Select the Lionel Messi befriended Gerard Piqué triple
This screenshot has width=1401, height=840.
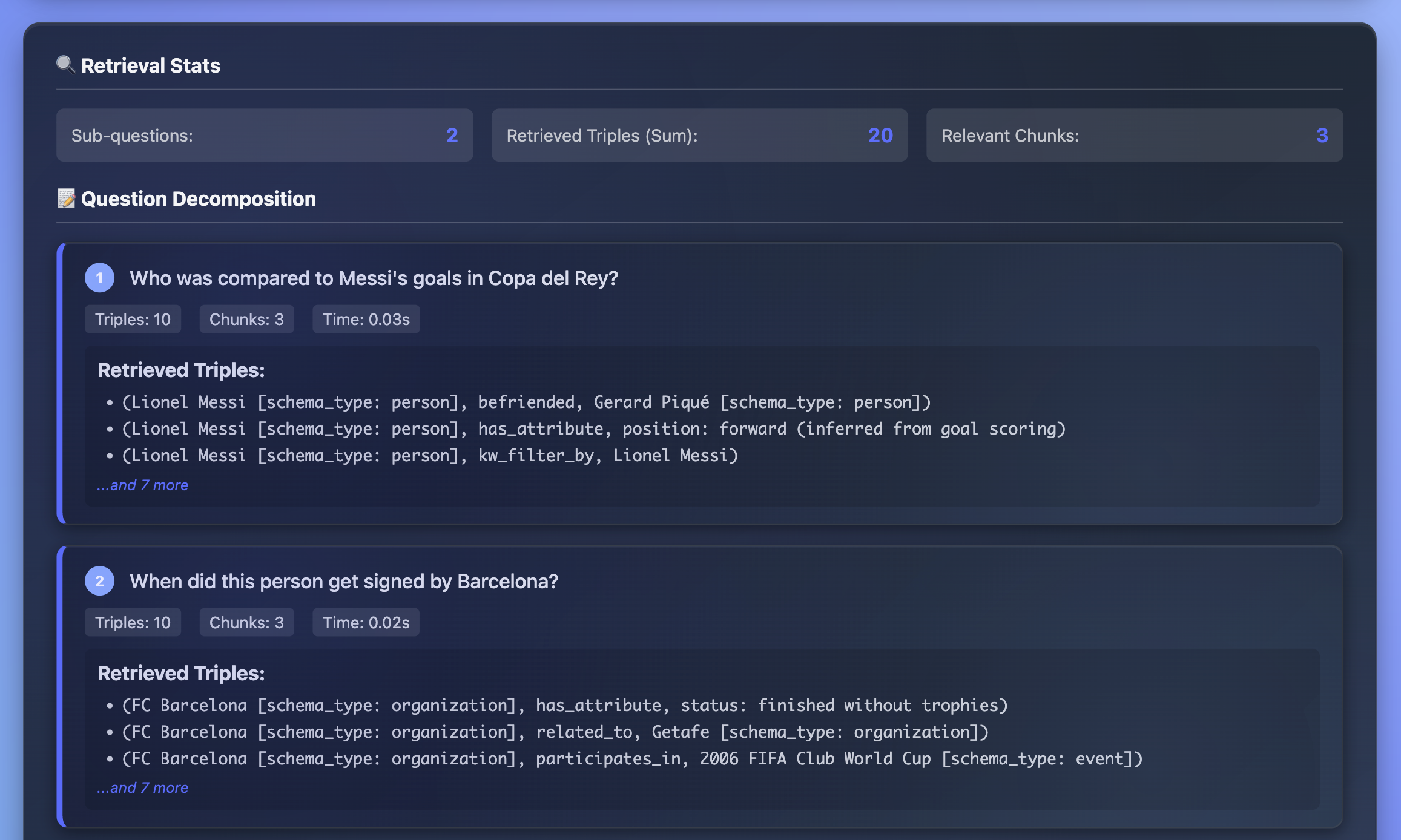click(x=526, y=401)
